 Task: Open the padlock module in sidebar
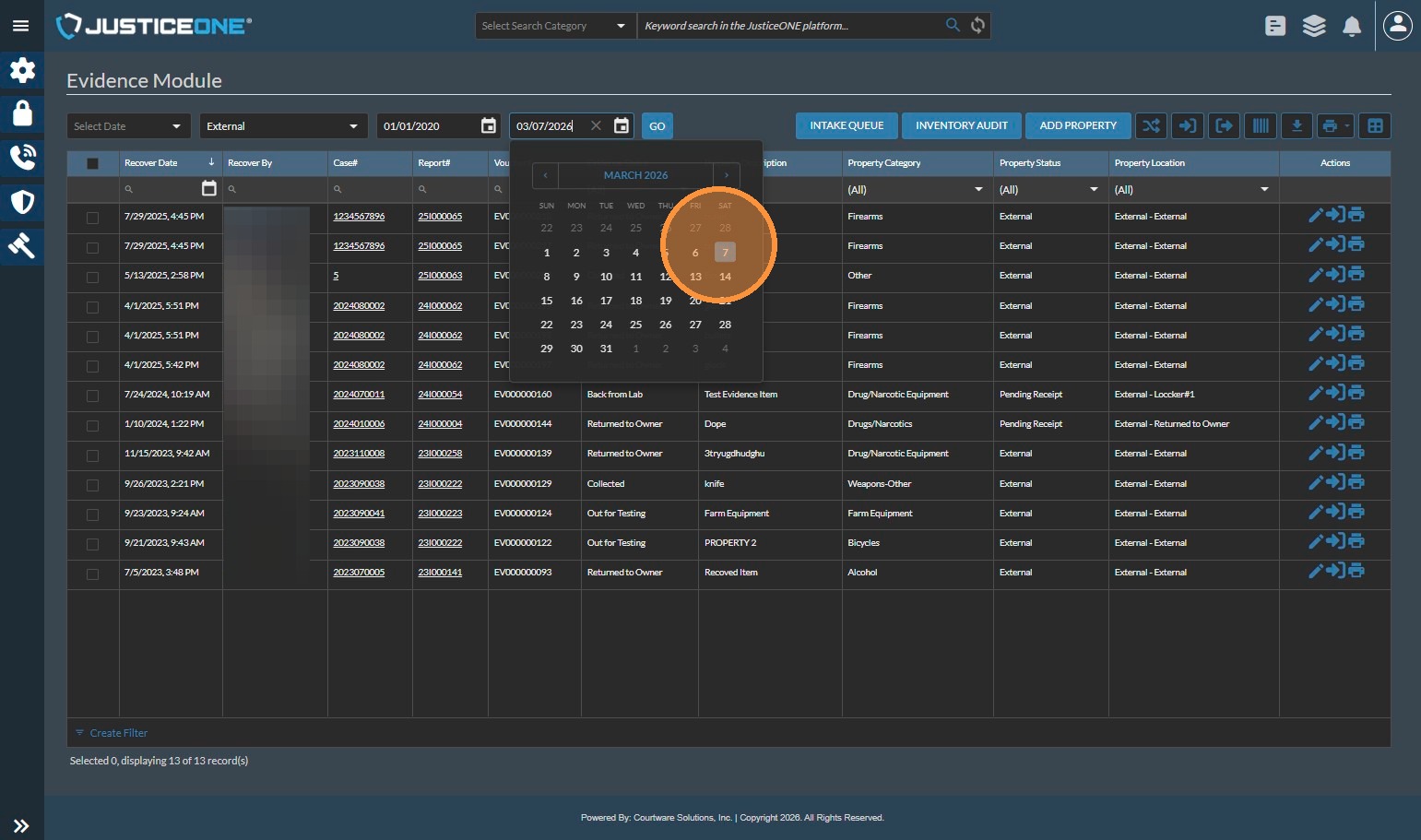pyautogui.click(x=22, y=113)
